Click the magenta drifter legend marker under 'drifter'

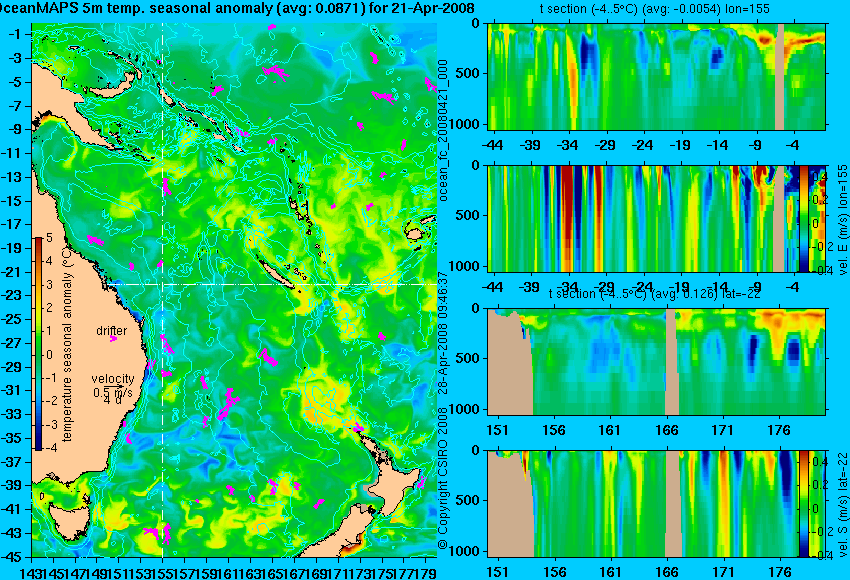113,339
